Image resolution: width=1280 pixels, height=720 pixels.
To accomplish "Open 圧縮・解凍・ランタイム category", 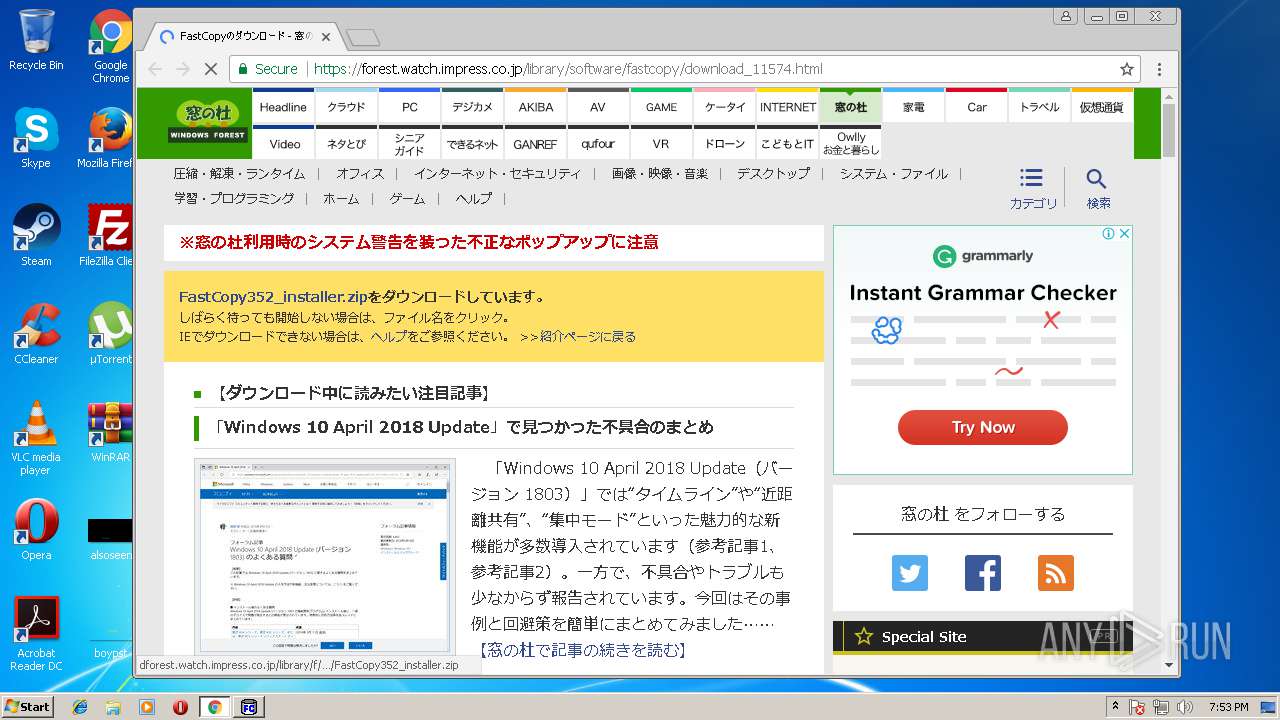I will pos(239,173).
